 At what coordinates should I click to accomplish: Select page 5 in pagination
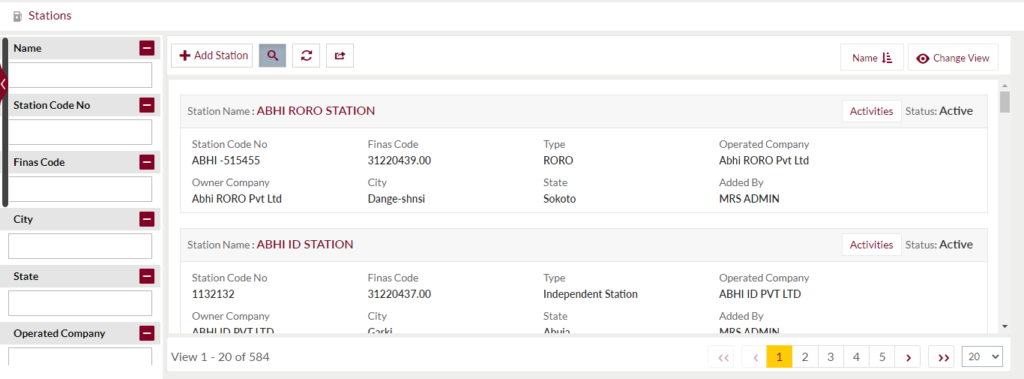click(x=882, y=357)
